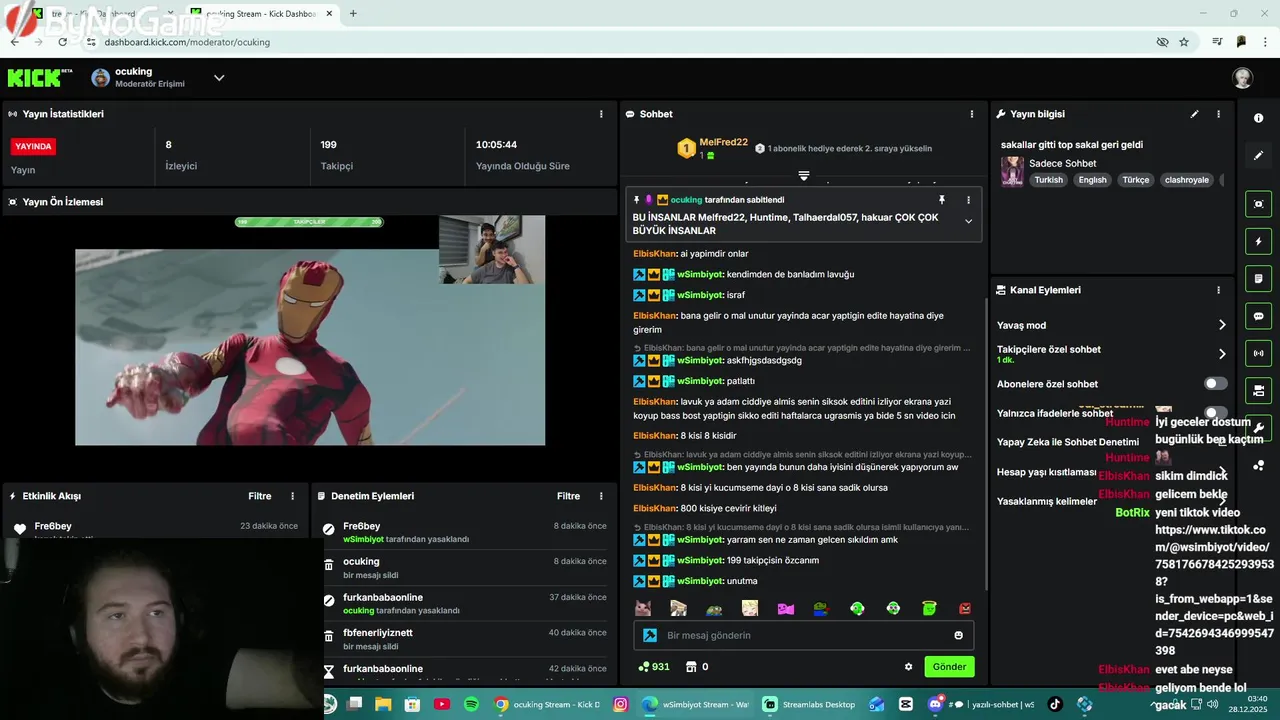
Task: Filter Denetim Eylemleri with Filtre
Action: [569, 496]
